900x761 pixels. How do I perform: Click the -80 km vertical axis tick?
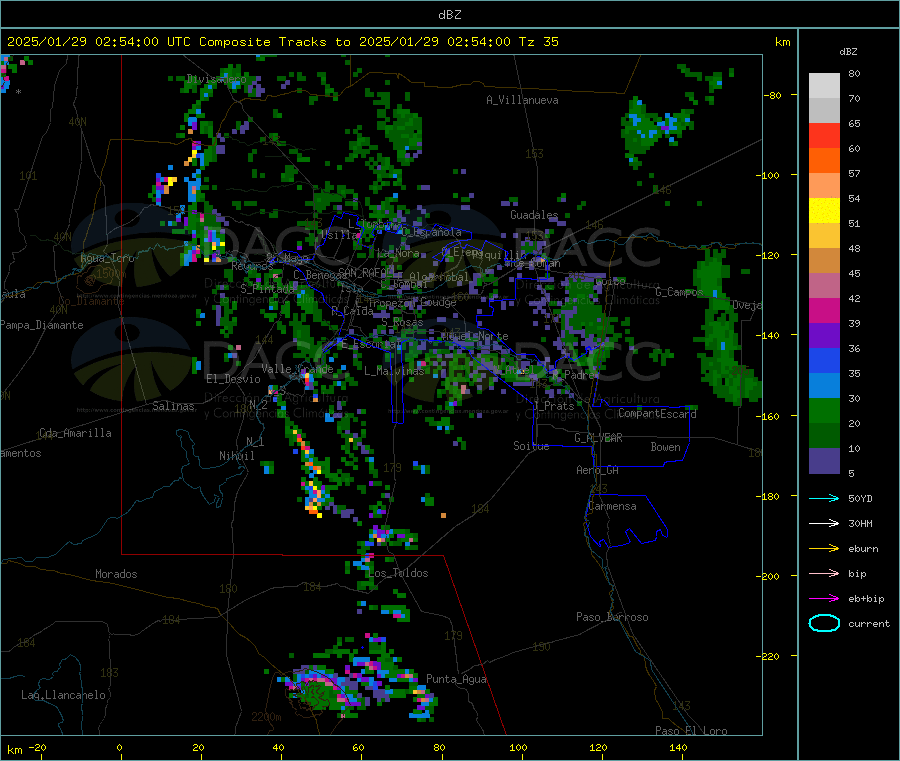coord(773,95)
